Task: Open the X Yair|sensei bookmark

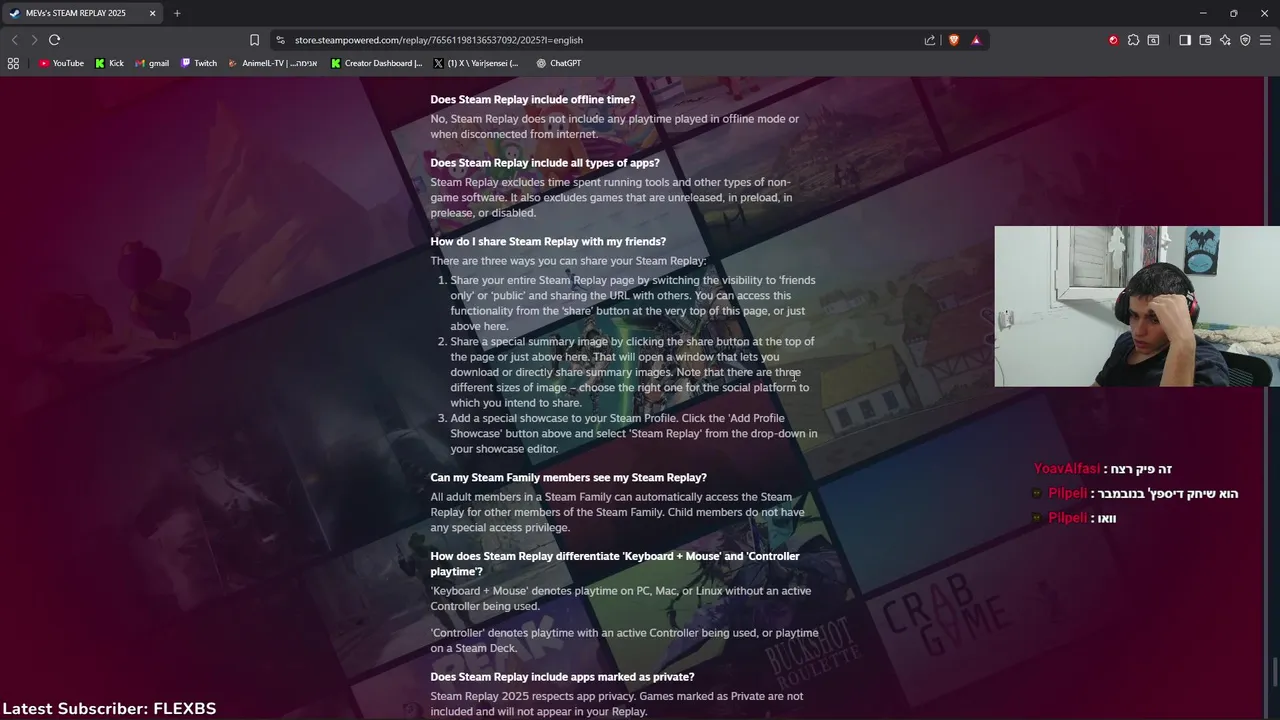Action: [476, 63]
